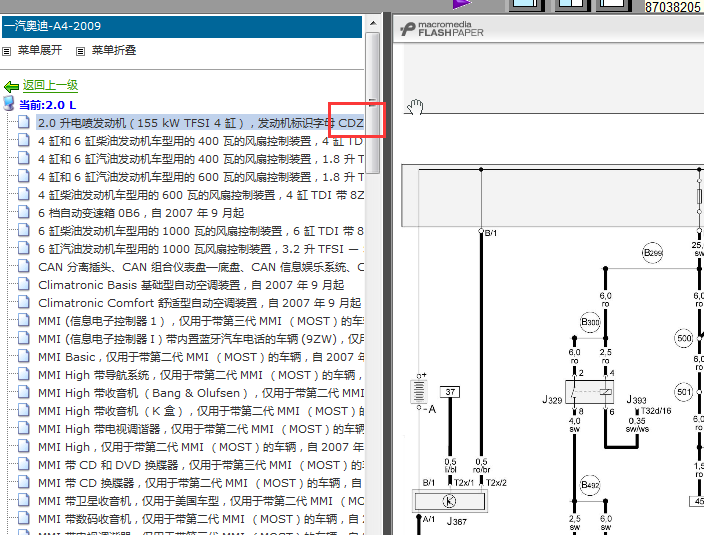
Task: Click the icon beside 当前:2.0 L
Action: [x=9, y=103]
